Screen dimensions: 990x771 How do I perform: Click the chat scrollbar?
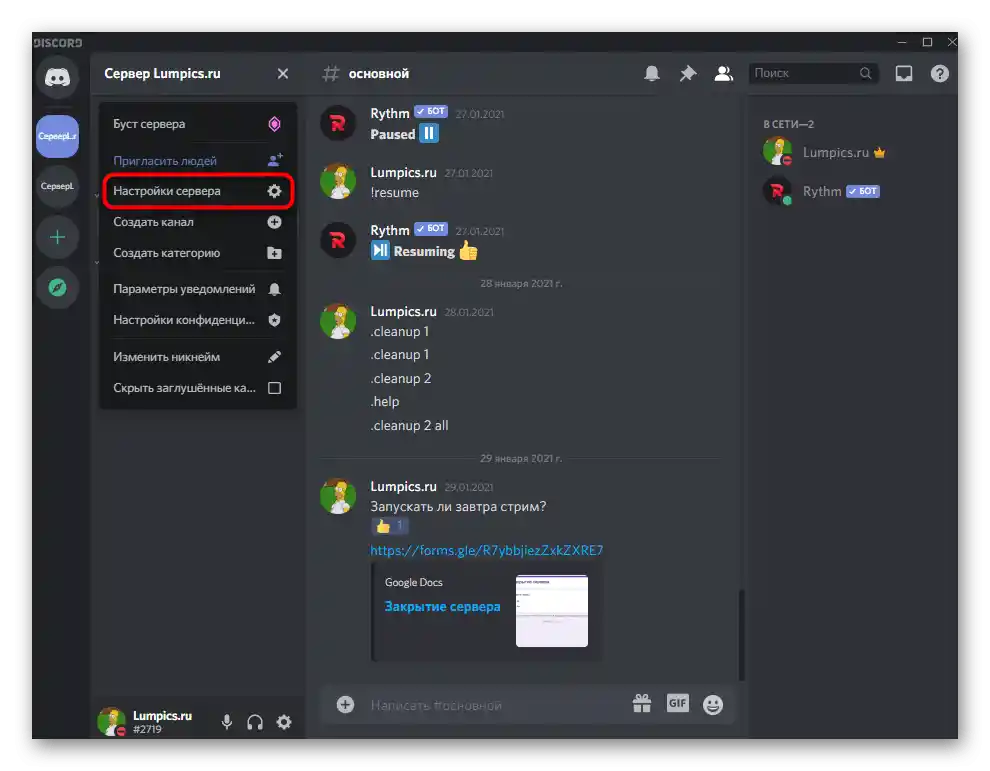(741, 635)
